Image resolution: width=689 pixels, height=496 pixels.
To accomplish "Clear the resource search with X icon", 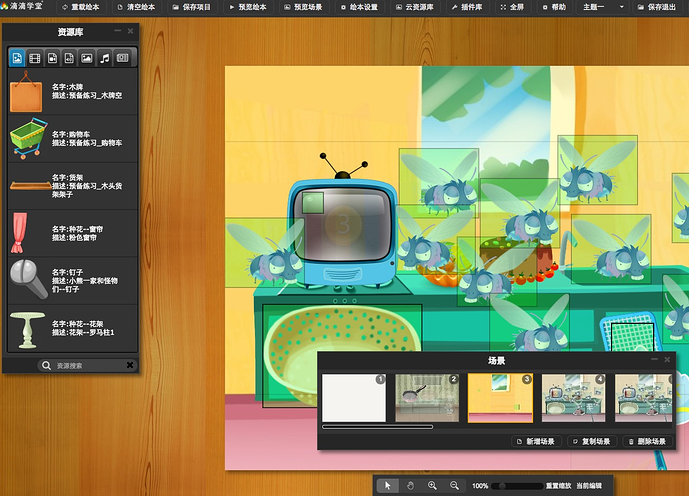I will point(130,365).
